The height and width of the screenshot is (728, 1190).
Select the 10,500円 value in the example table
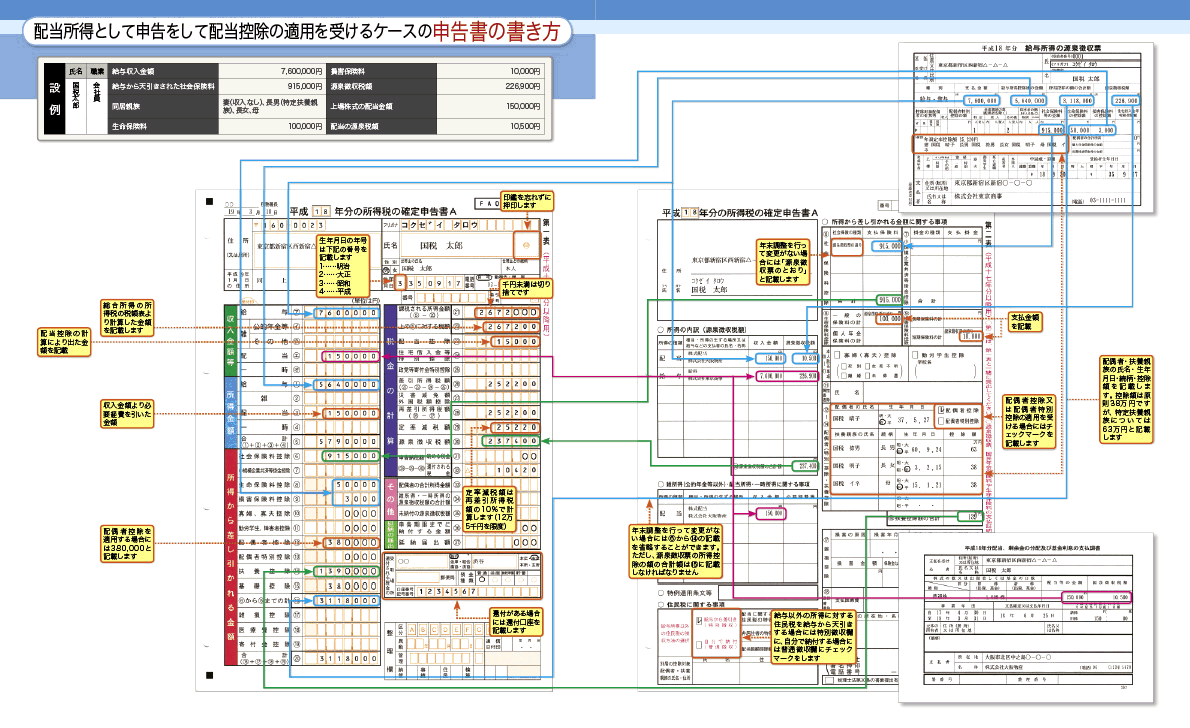pyautogui.click(x=525, y=127)
